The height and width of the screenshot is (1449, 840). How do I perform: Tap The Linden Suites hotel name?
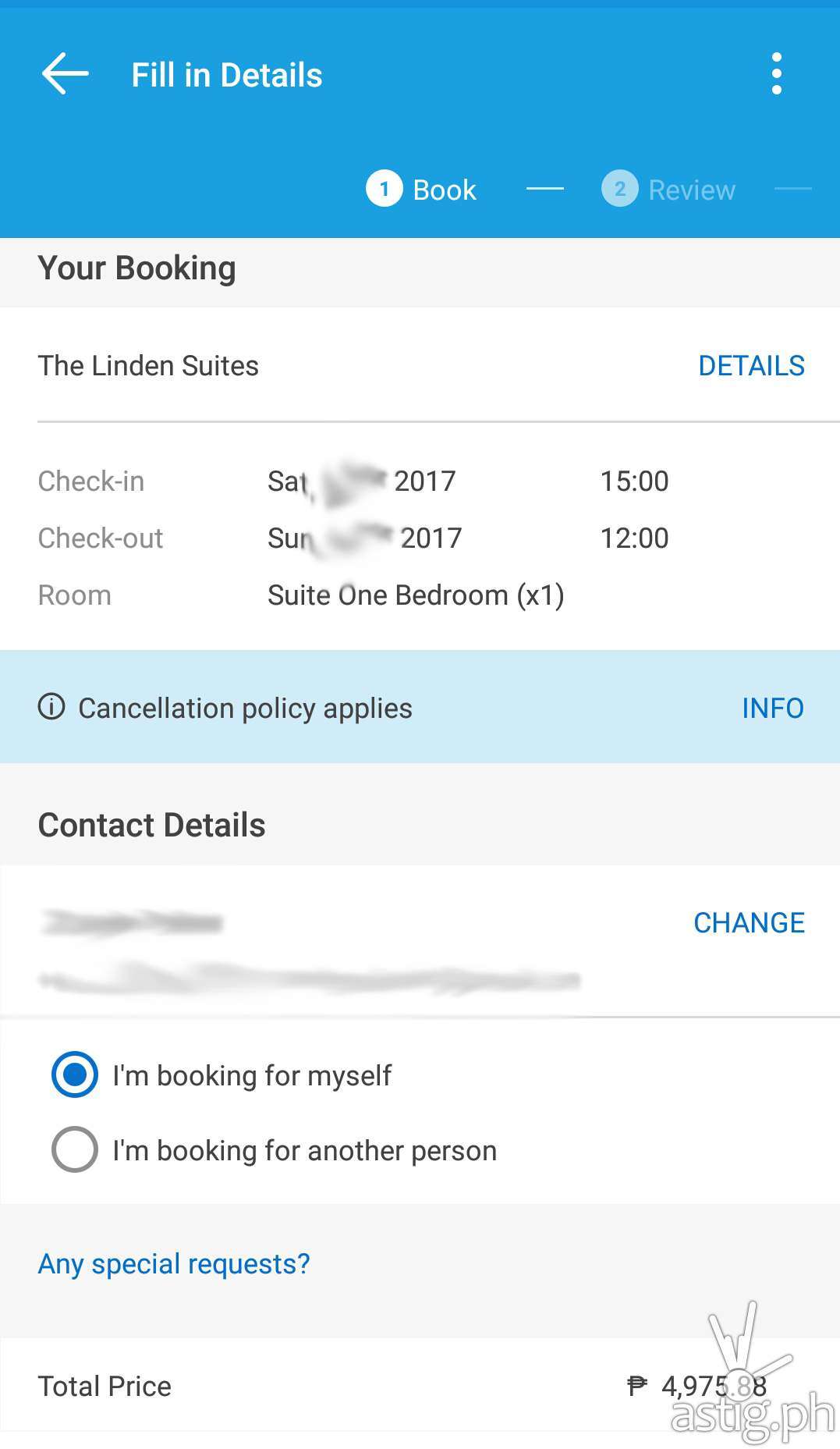(148, 366)
